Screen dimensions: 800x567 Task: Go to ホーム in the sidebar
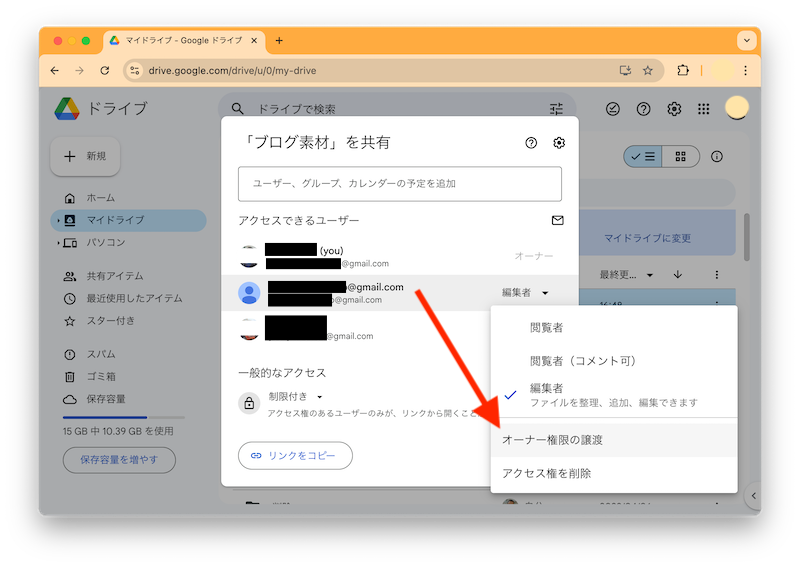(x=101, y=198)
